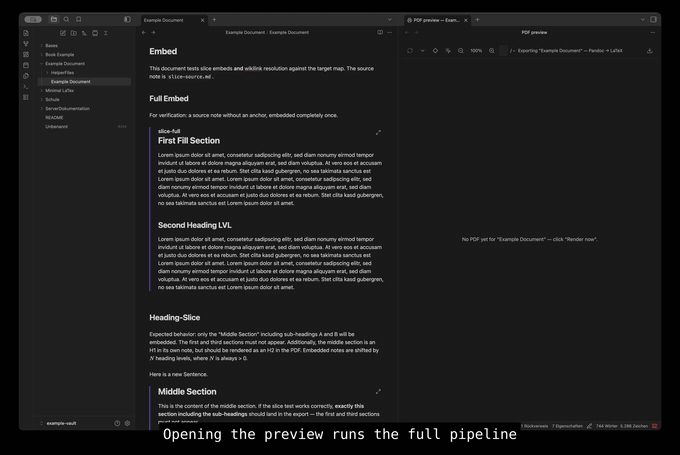This screenshot has height=455, width=680.
Task: Open command palette ribbon icon
Action: point(26,87)
